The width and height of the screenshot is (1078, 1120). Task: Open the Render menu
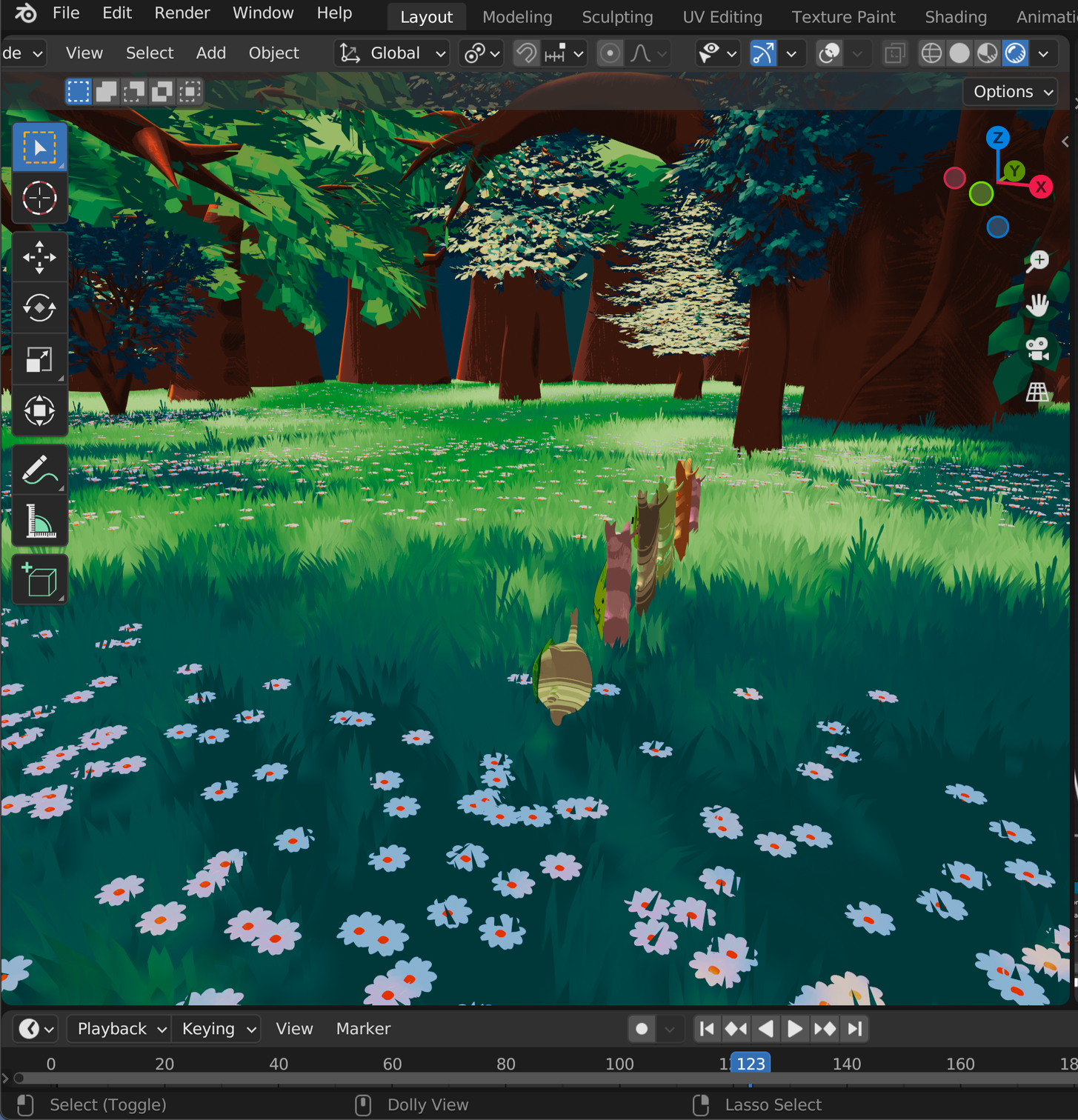[182, 13]
